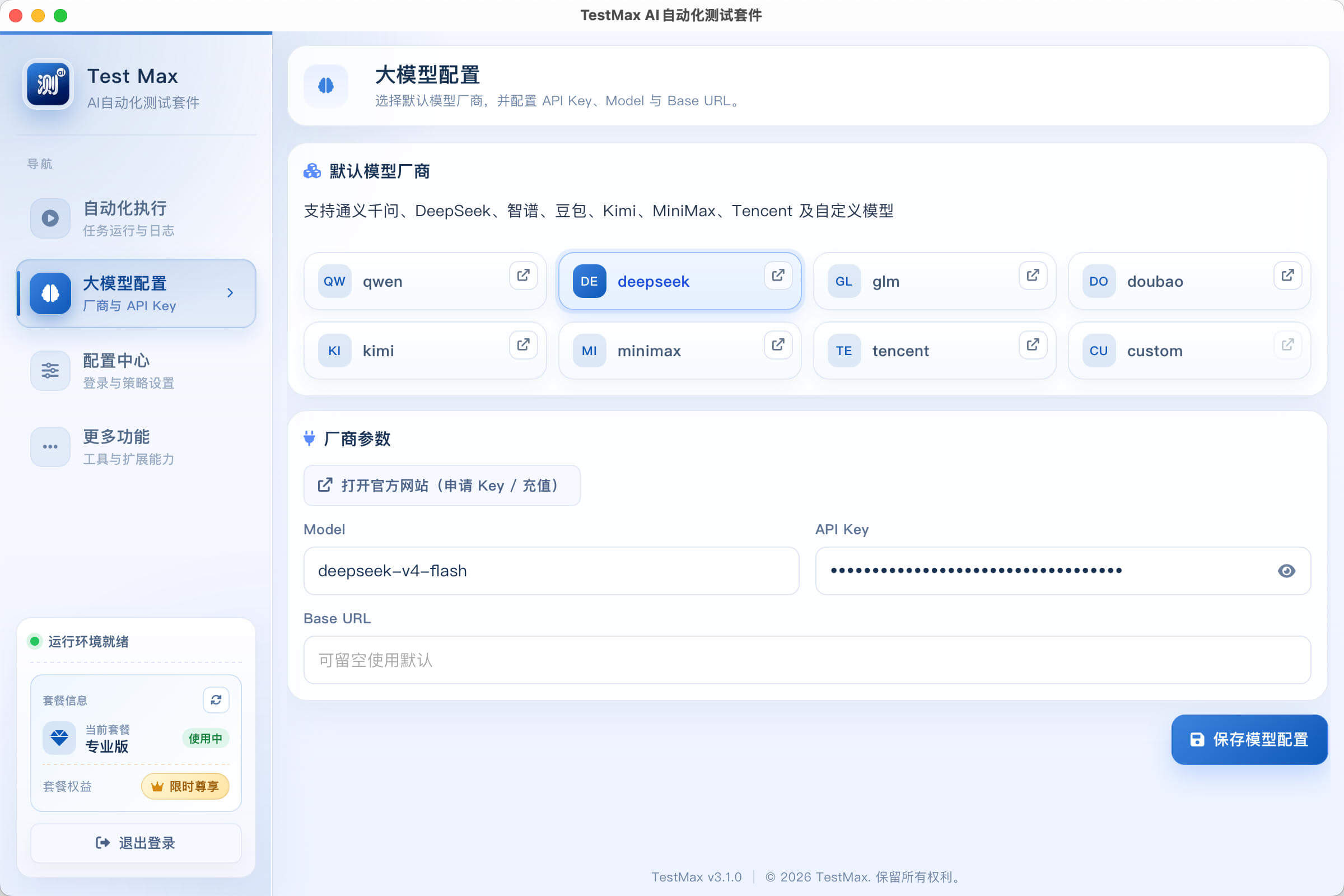Click the QW badge on qwen card
This screenshot has height=896, width=1344.
click(x=334, y=281)
